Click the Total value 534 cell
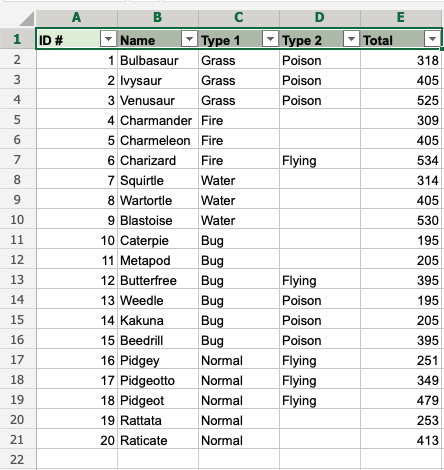 [x=401, y=160]
